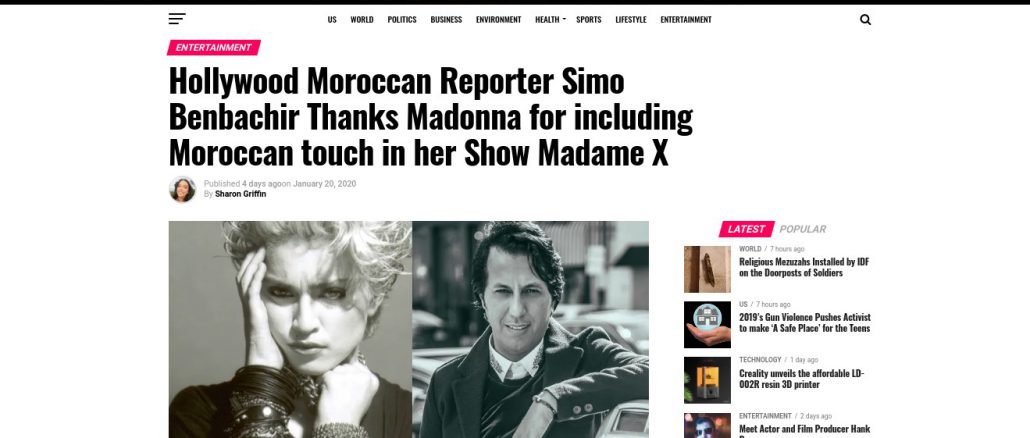This screenshot has height=438, width=1030.
Task: Click the Entertainment category badge
Action: [213, 48]
